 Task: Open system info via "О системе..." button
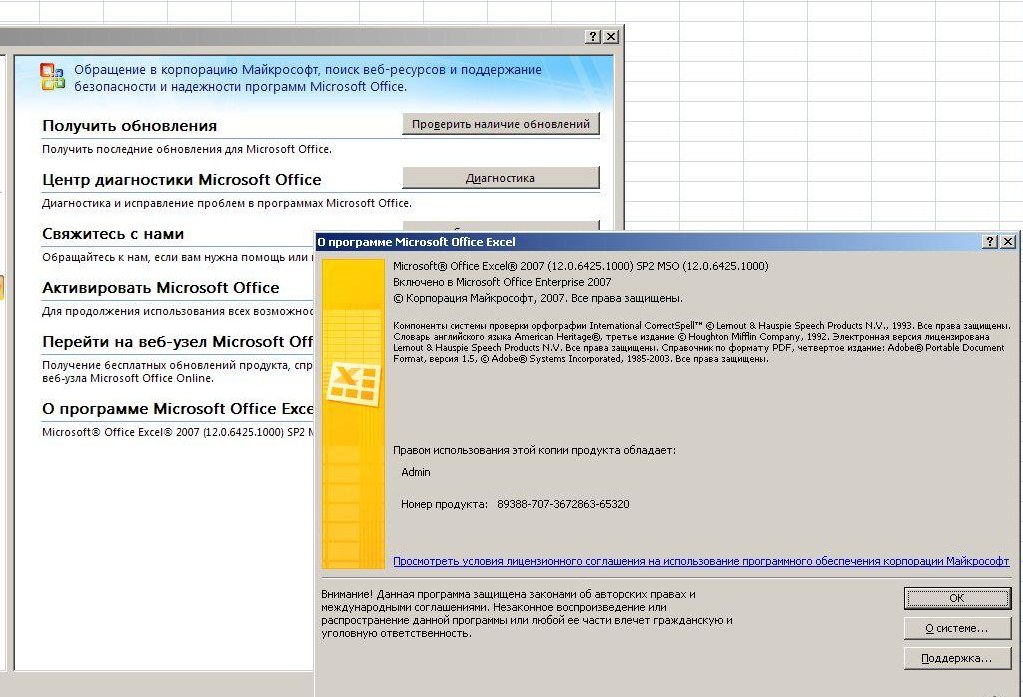click(956, 628)
